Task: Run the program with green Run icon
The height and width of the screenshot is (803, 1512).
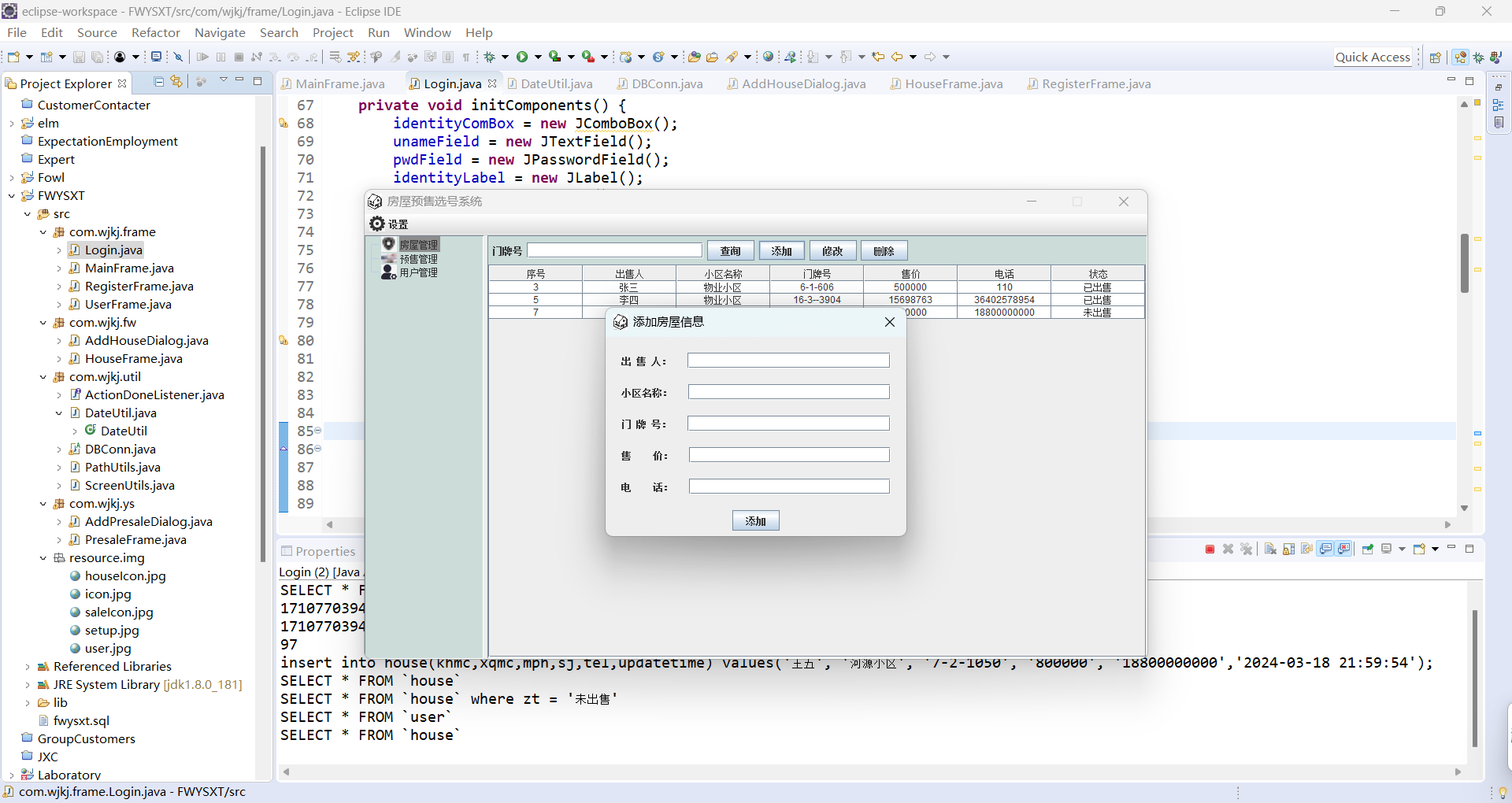Action: click(522, 57)
